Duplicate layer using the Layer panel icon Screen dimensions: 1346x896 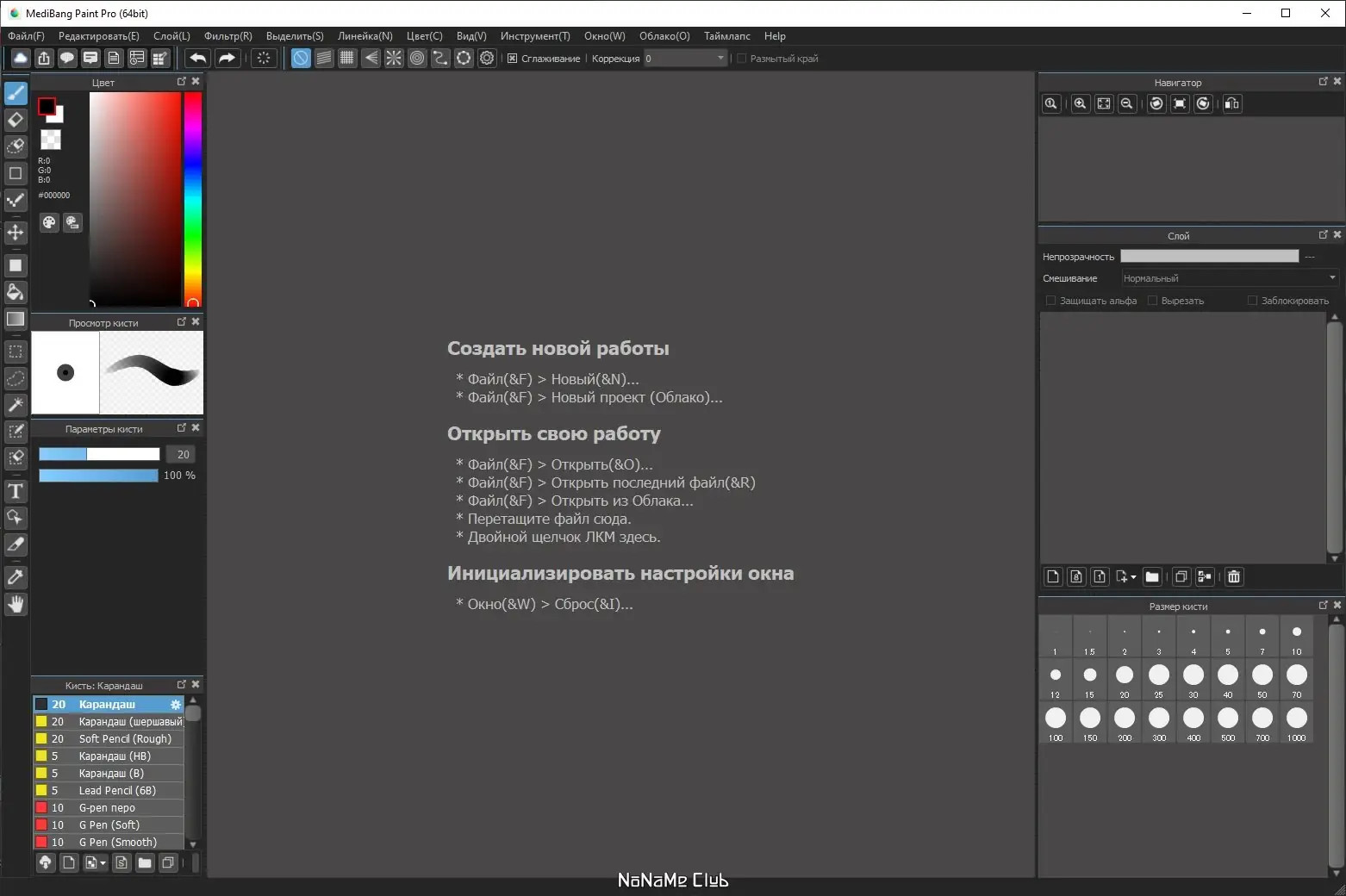[1181, 576]
